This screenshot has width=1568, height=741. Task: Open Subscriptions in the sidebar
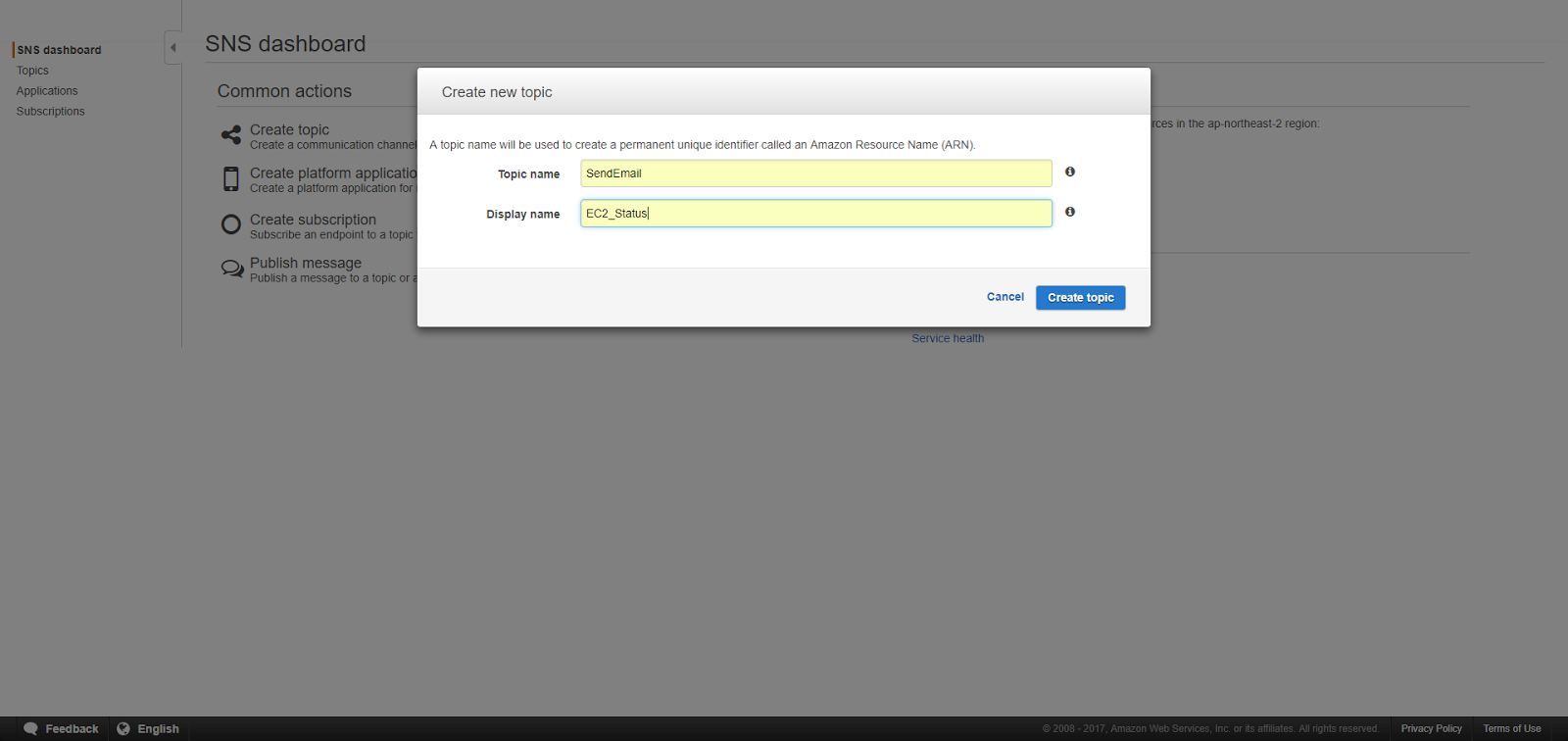tap(51, 112)
